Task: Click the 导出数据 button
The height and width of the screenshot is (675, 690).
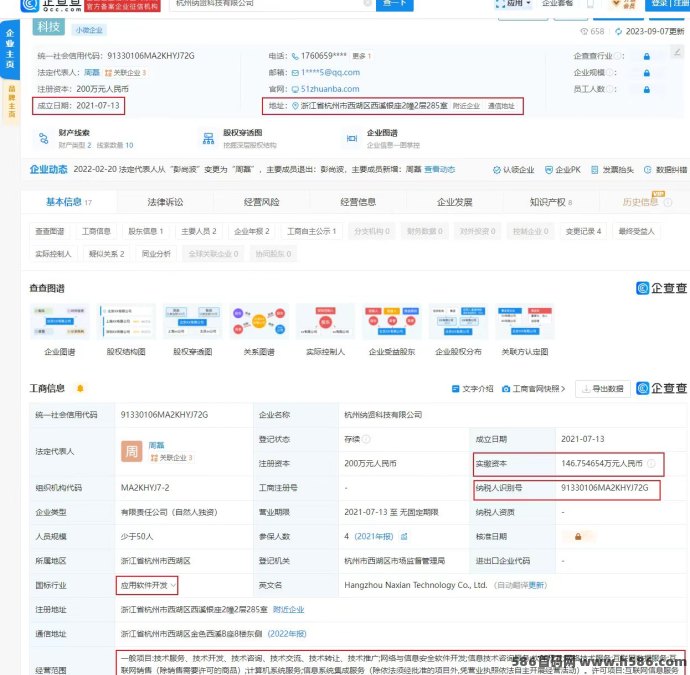Action: coord(602,389)
